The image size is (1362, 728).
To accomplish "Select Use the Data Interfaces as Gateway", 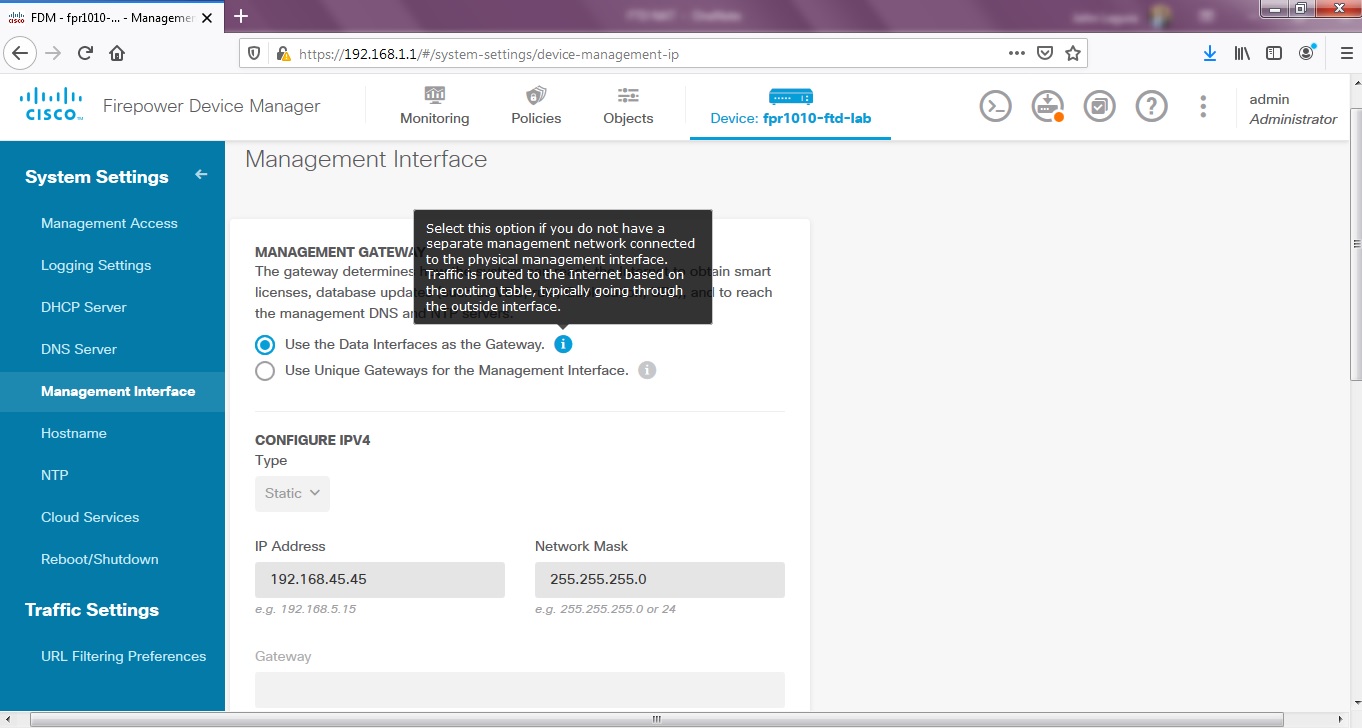I will [x=265, y=344].
